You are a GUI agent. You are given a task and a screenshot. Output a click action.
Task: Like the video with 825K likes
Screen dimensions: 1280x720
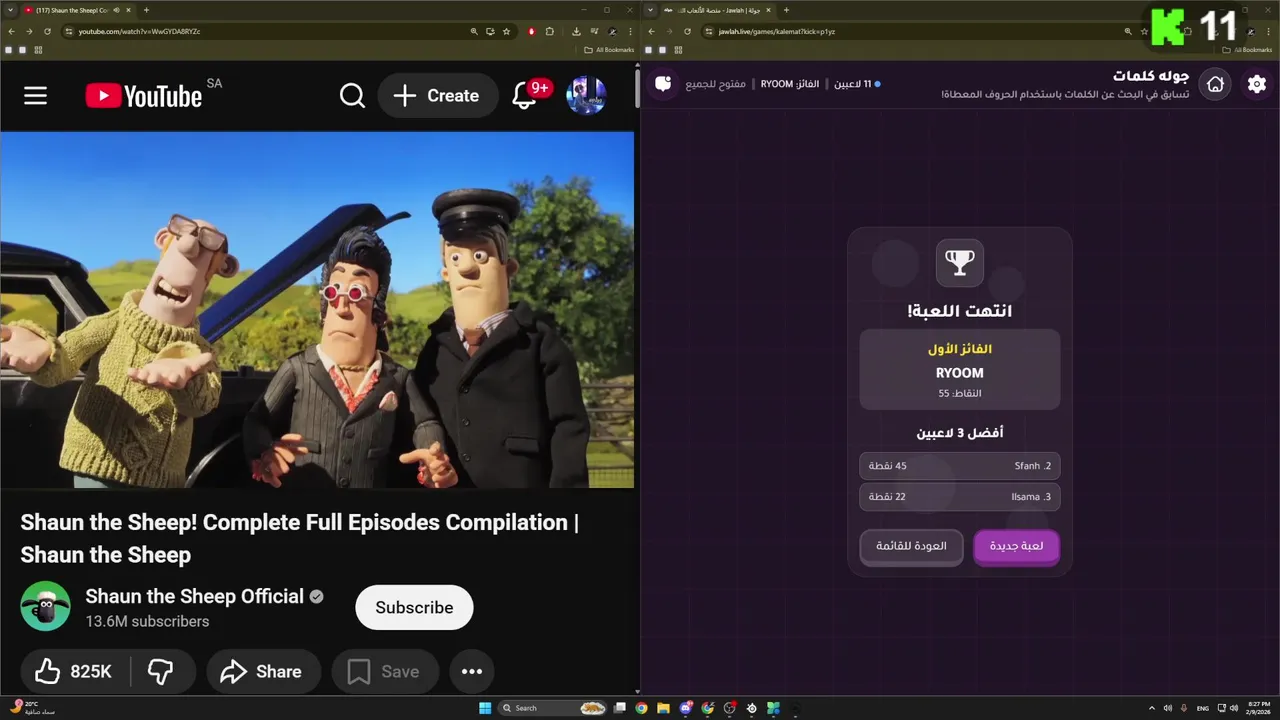[74, 671]
